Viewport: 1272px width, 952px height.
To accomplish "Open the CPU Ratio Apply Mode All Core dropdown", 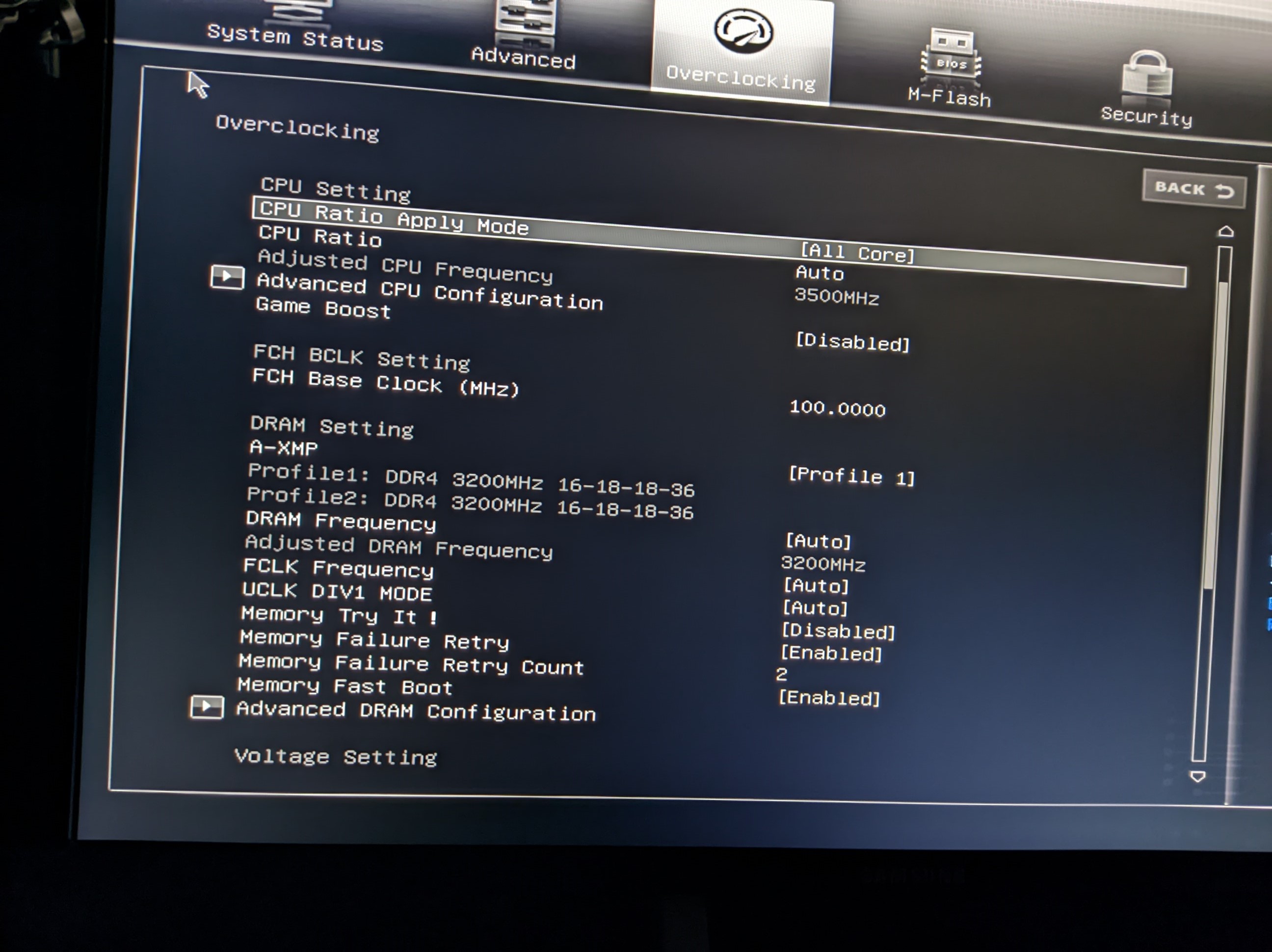I will pos(857,253).
